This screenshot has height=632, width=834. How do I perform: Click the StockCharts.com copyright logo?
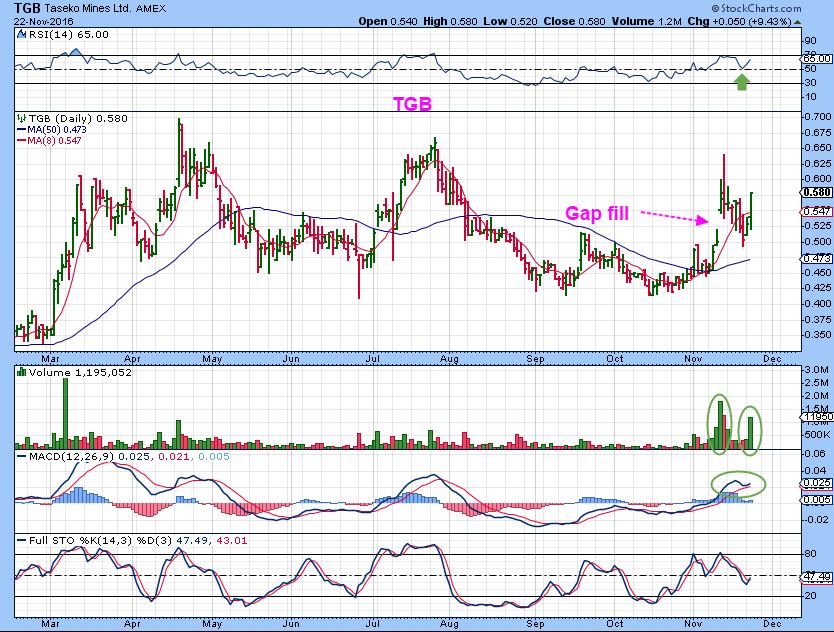tap(756, 9)
